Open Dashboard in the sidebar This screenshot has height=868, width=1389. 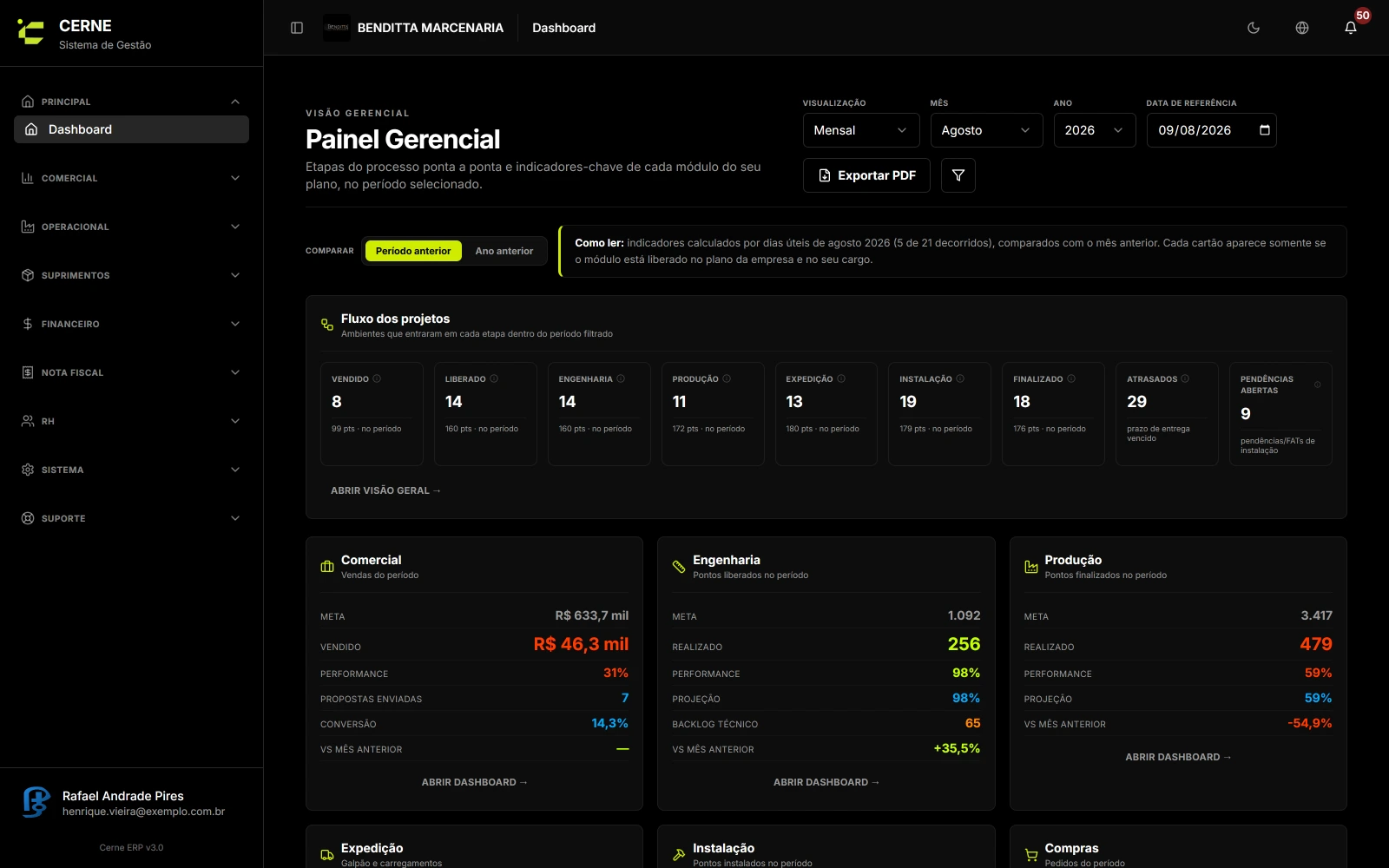(131, 129)
